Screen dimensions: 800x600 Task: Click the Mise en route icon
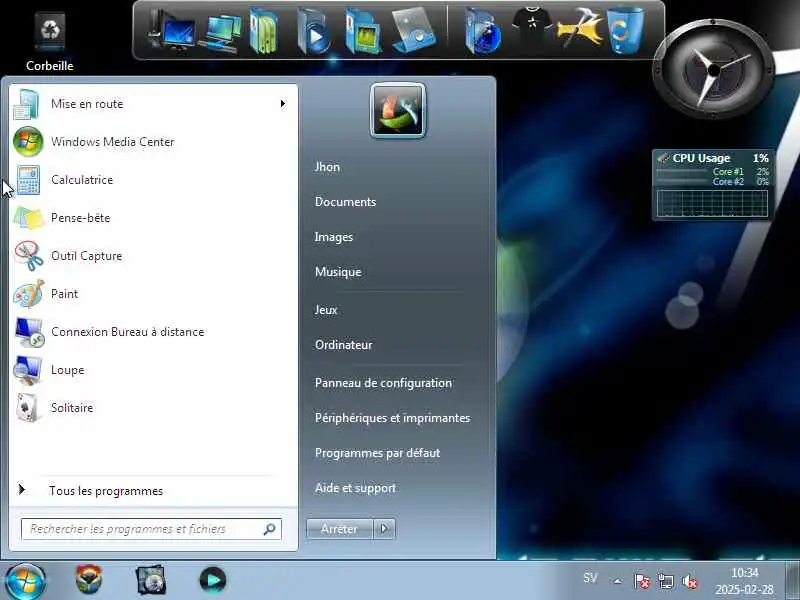(x=27, y=104)
